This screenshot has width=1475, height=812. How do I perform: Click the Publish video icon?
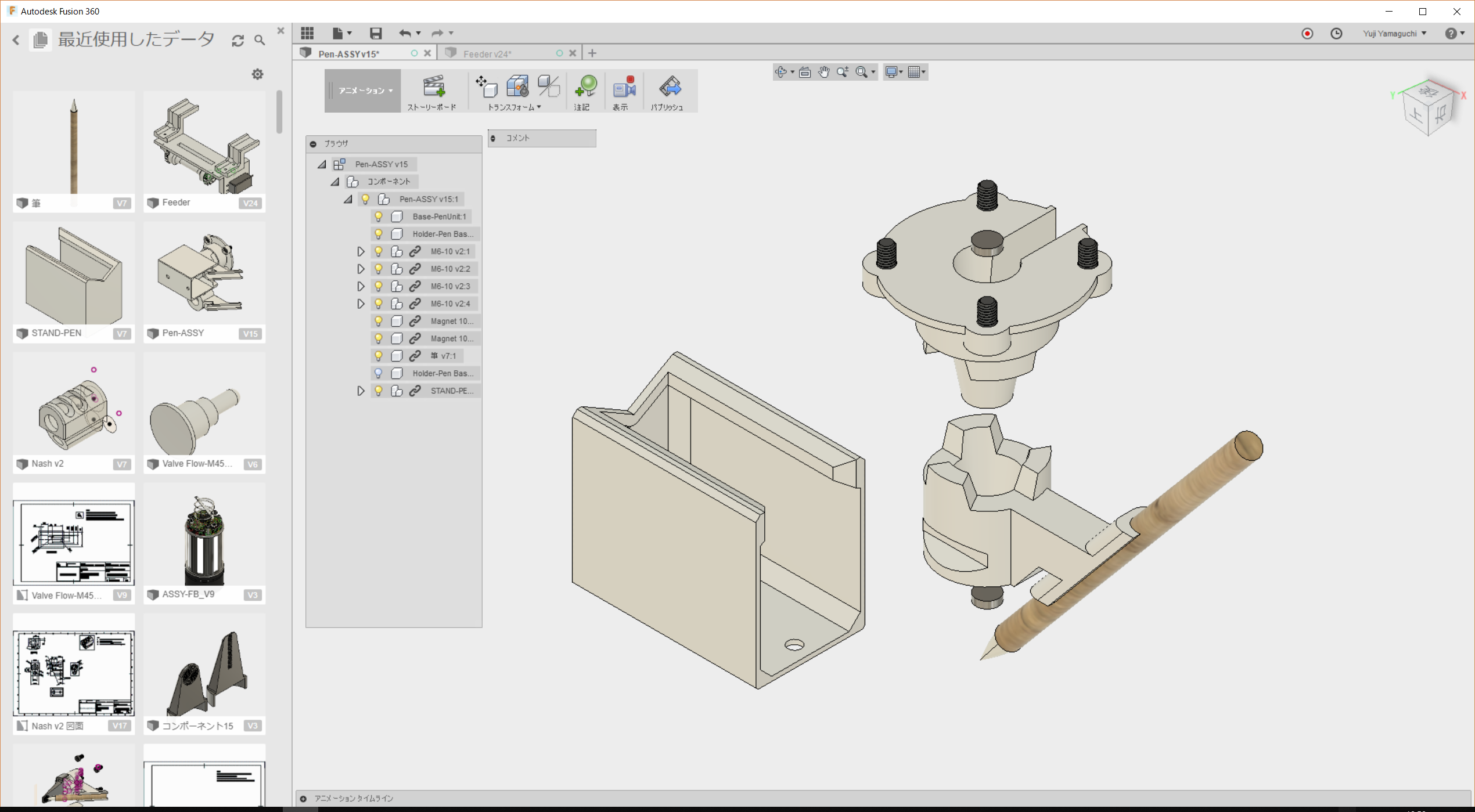point(670,87)
